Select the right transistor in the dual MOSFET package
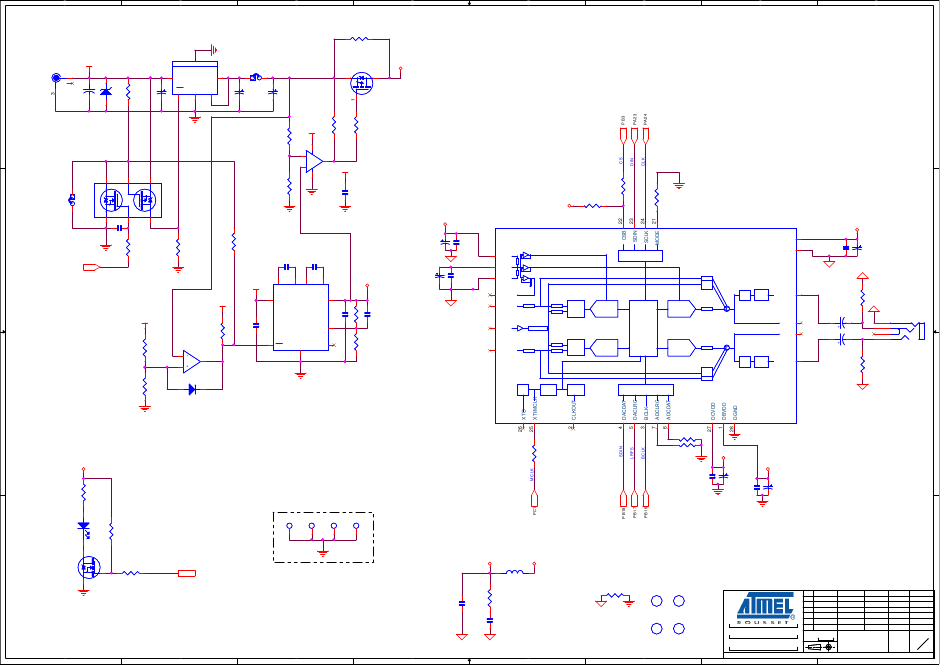Viewport: 950px width, 671px height. coord(145,200)
